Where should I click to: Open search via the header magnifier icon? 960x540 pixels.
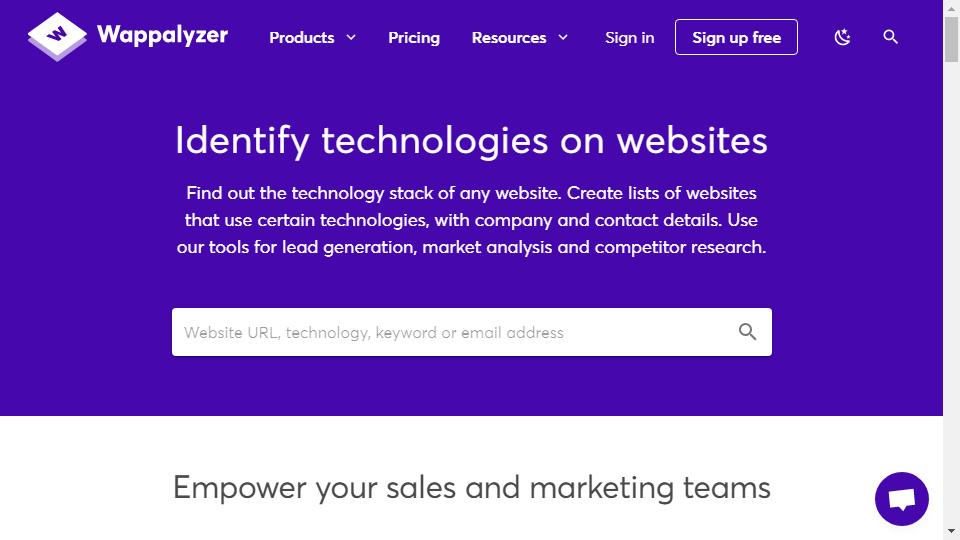[890, 37]
